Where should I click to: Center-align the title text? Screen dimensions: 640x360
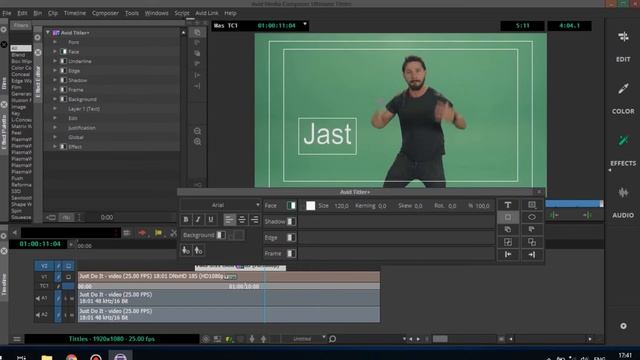[242, 220]
